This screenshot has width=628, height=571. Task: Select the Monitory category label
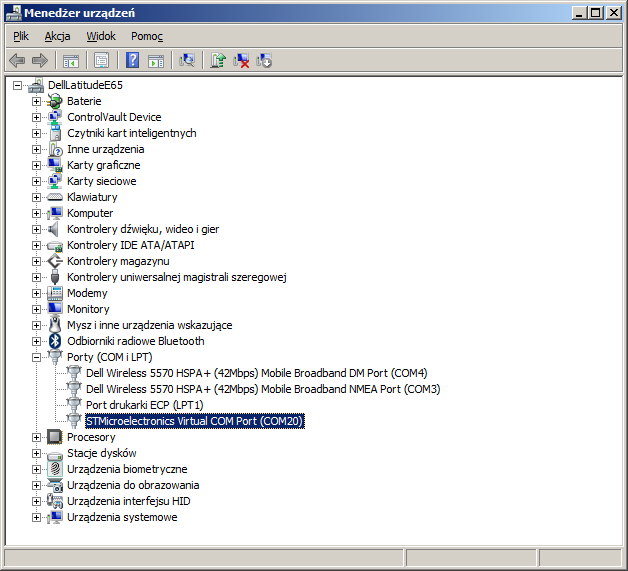tap(88, 309)
